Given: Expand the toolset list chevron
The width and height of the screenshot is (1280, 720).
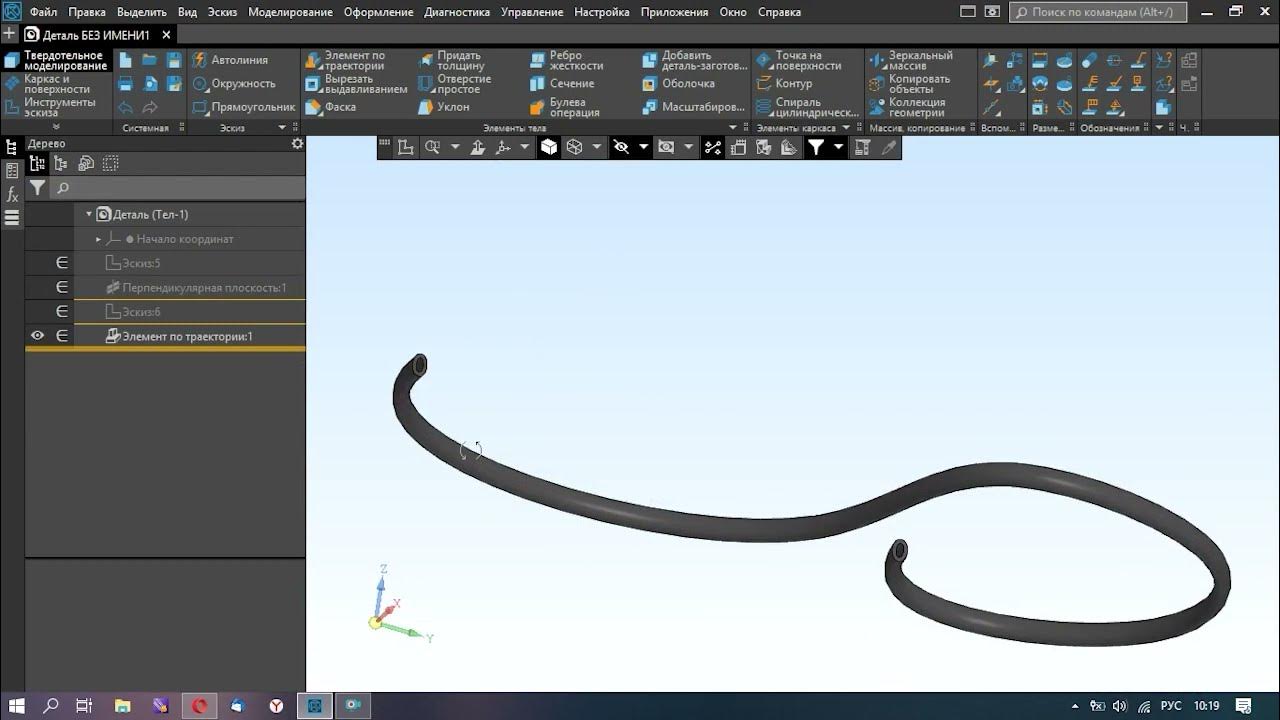Looking at the screenshot, I should (x=56, y=127).
